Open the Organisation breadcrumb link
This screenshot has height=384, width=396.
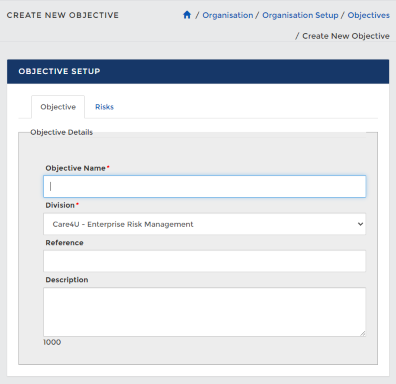[228, 15]
